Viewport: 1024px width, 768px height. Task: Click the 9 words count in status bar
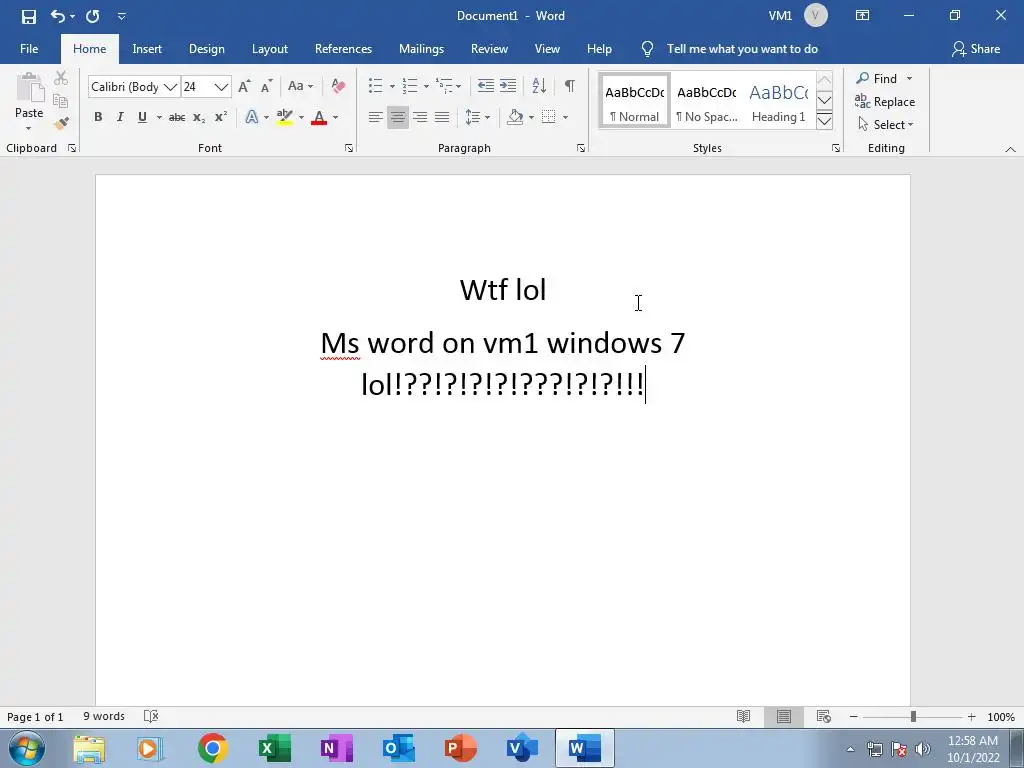(x=104, y=716)
